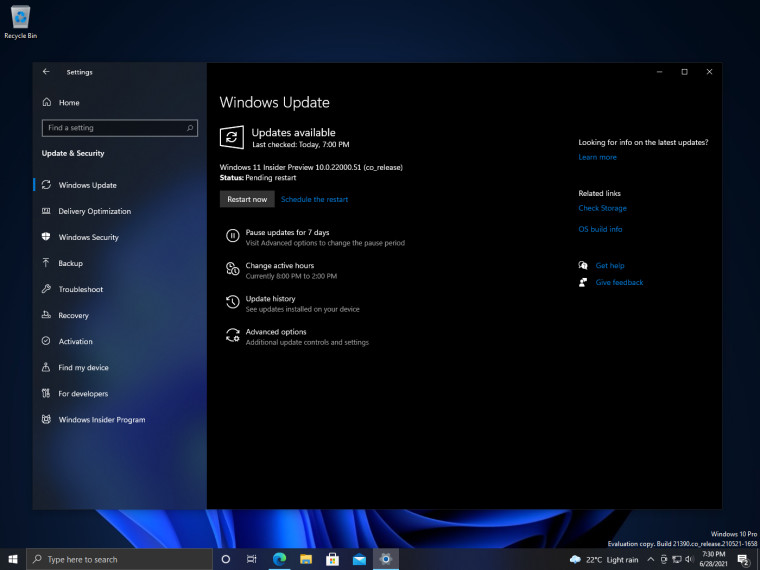Open the Learn more link

(597, 157)
